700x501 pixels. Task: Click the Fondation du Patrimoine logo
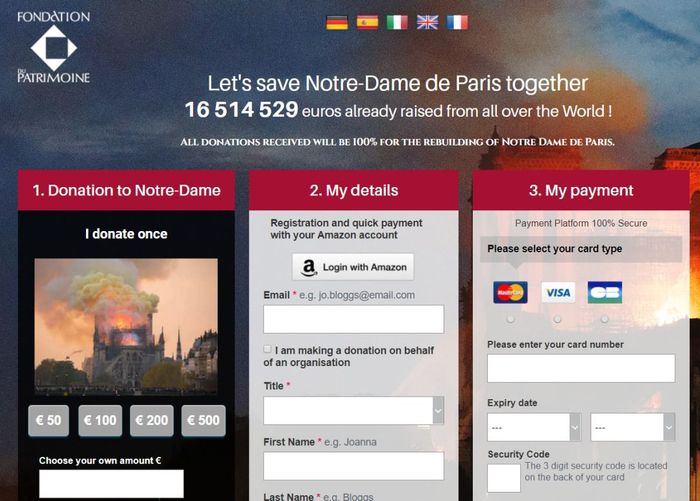(54, 47)
